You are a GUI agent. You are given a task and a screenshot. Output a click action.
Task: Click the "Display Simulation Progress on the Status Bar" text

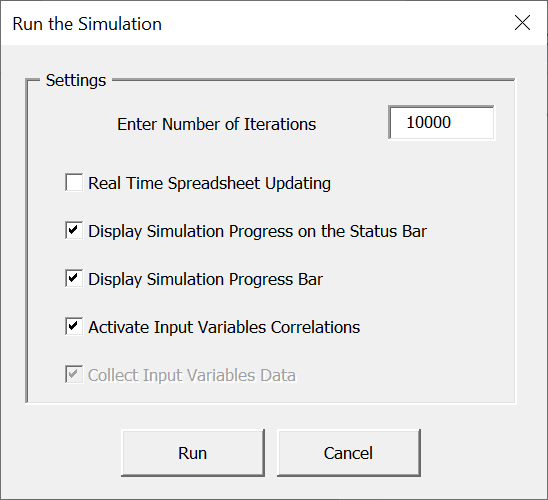click(x=257, y=231)
